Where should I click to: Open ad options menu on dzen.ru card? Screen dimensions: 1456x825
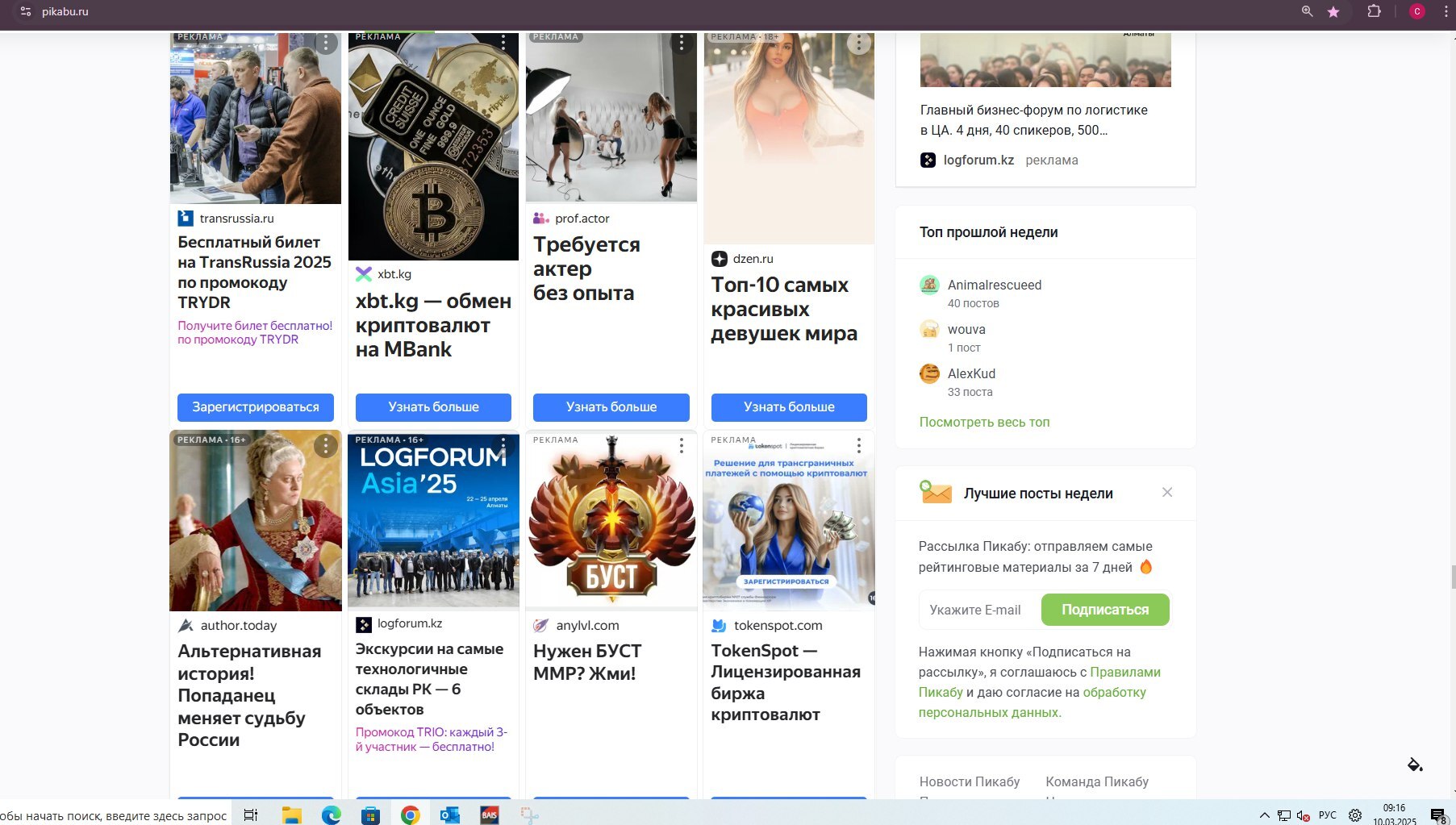[x=859, y=43]
